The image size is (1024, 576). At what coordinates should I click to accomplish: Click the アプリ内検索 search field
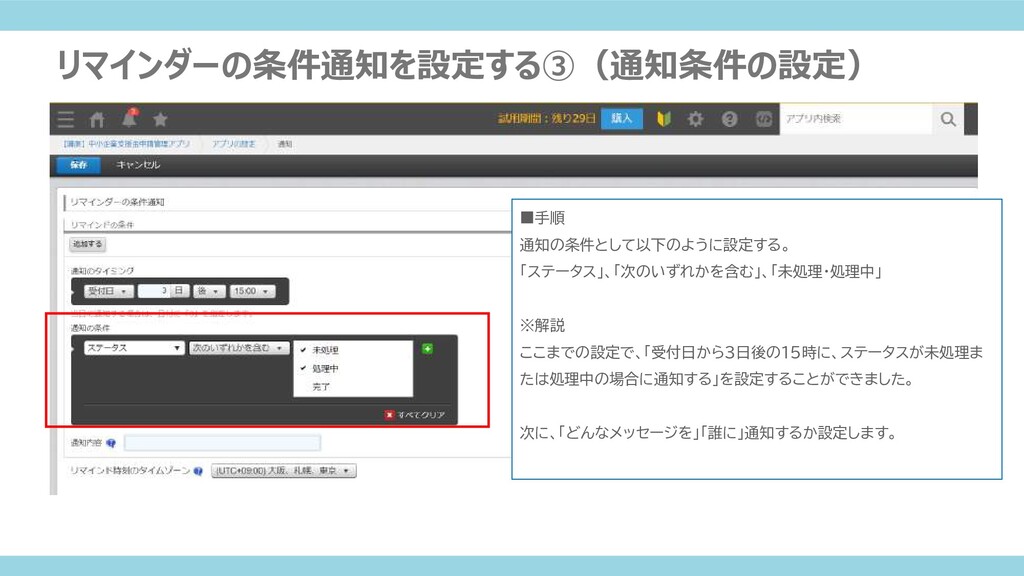point(856,119)
